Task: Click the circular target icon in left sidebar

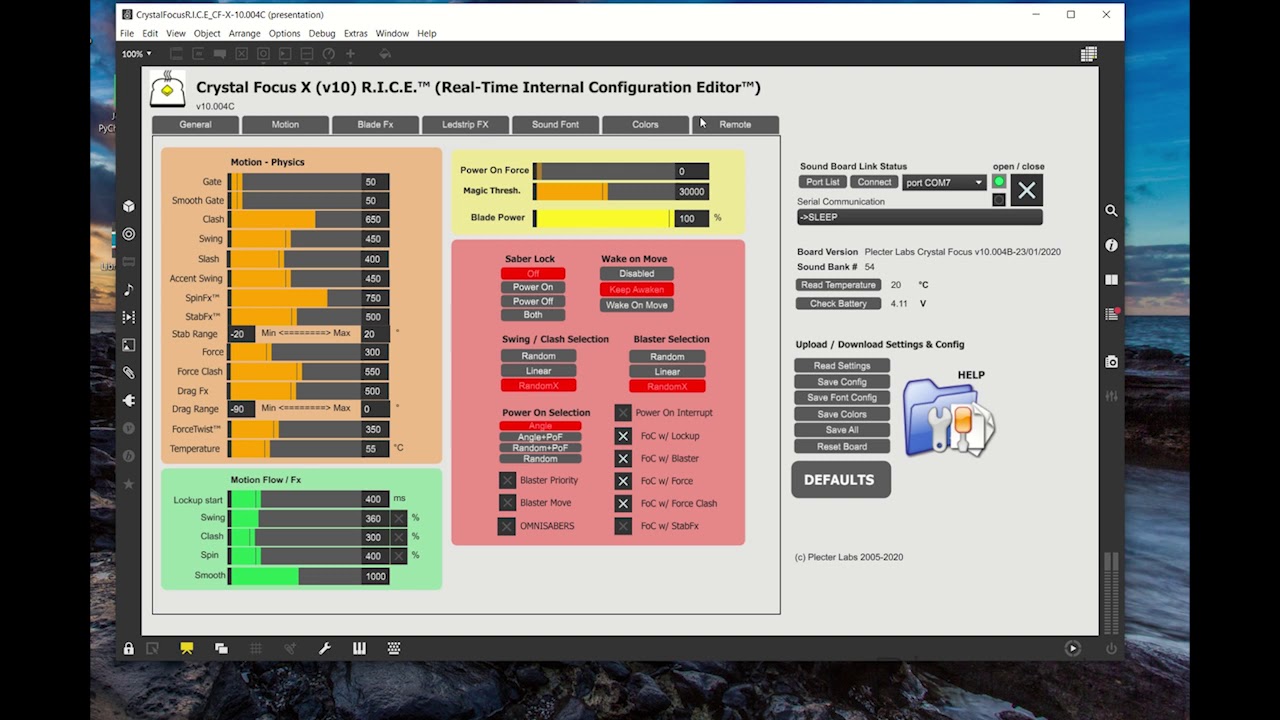Action: [x=129, y=234]
